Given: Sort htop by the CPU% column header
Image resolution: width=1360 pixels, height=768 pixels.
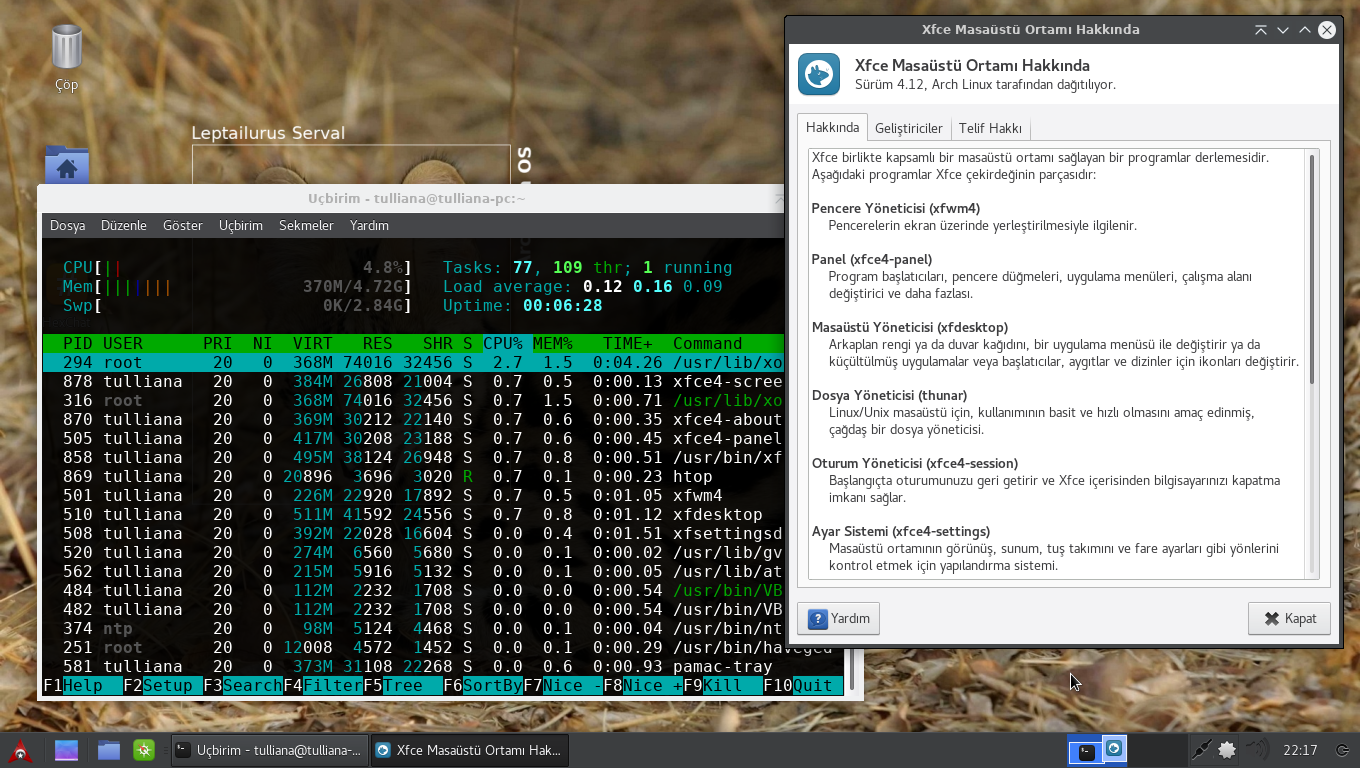Looking at the screenshot, I should (503, 343).
